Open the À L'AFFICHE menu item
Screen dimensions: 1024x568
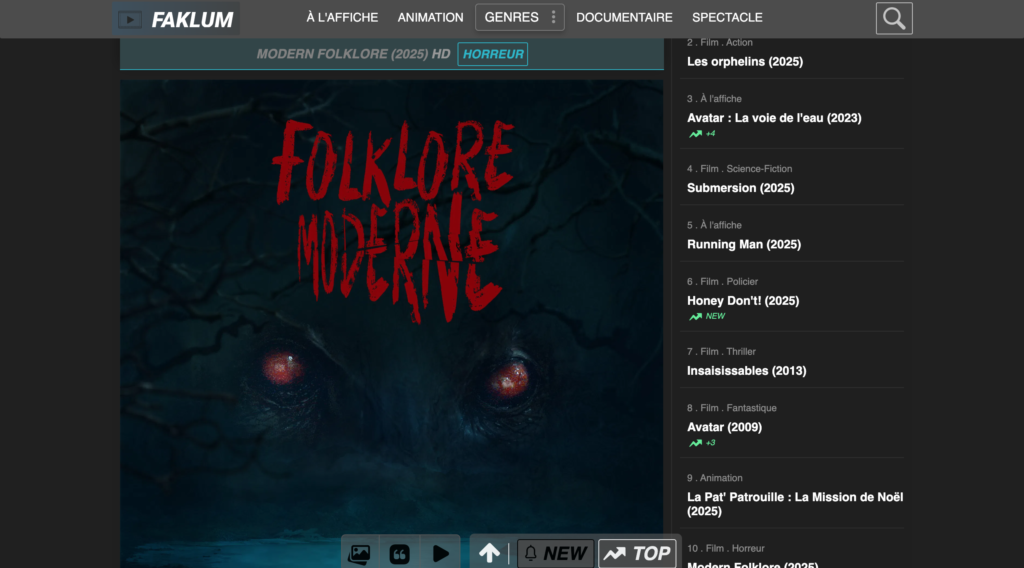(x=342, y=17)
